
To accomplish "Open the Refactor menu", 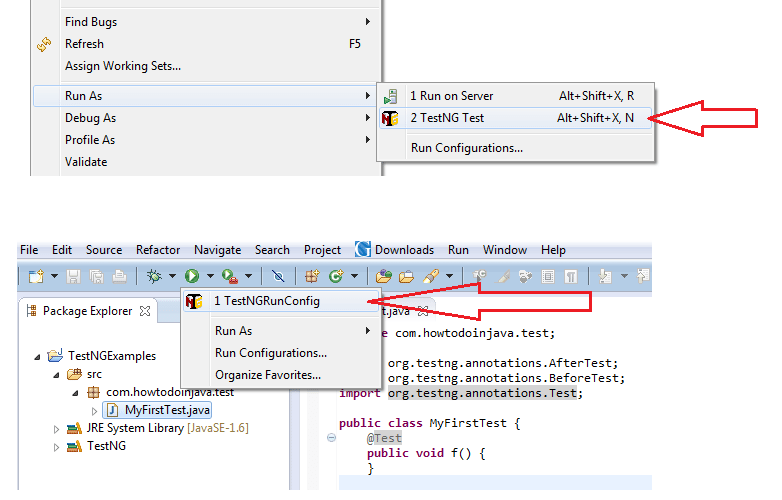I will [x=158, y=250].
